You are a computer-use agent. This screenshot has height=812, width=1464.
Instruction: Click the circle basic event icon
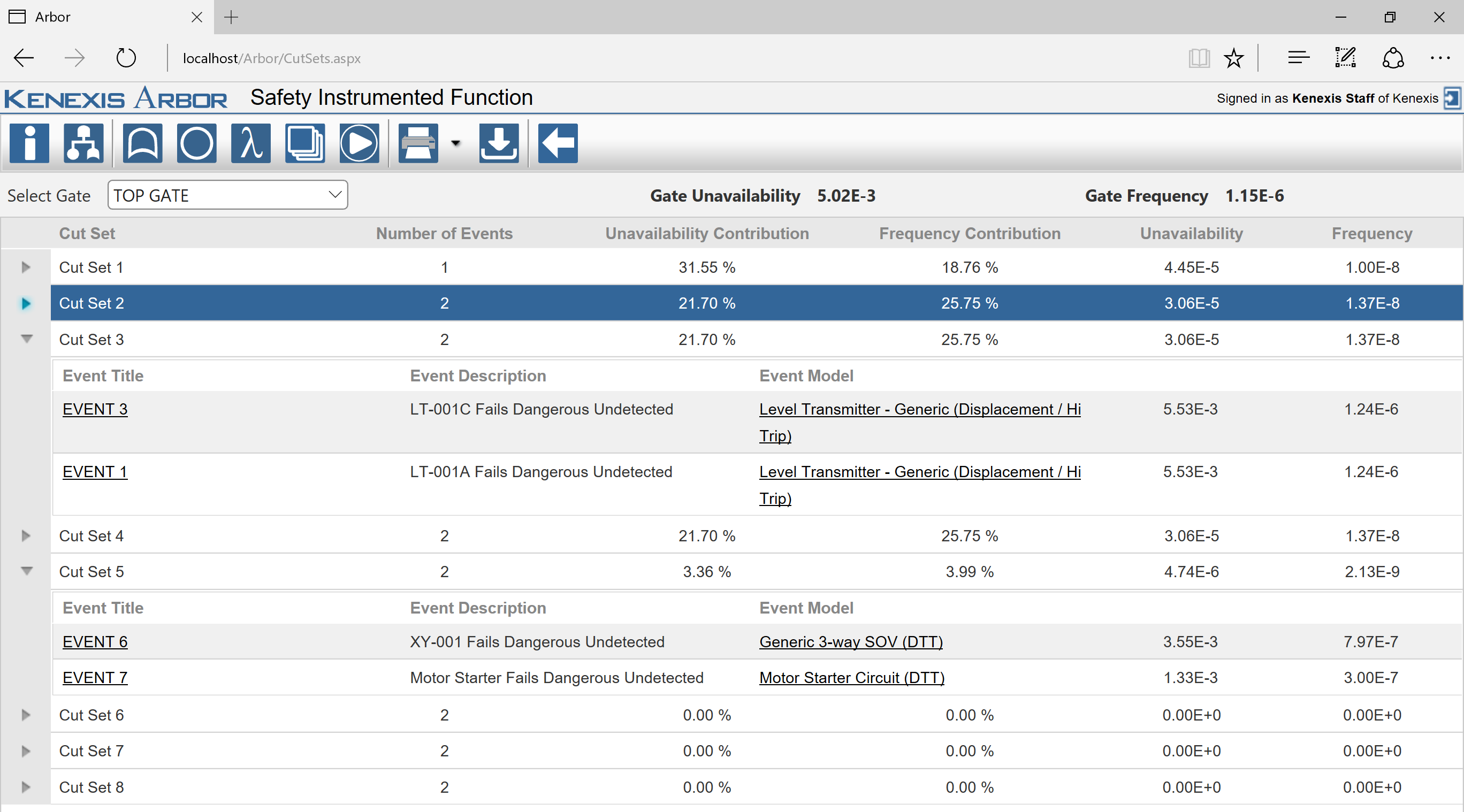pyautogui.click(x=196, y=143)
